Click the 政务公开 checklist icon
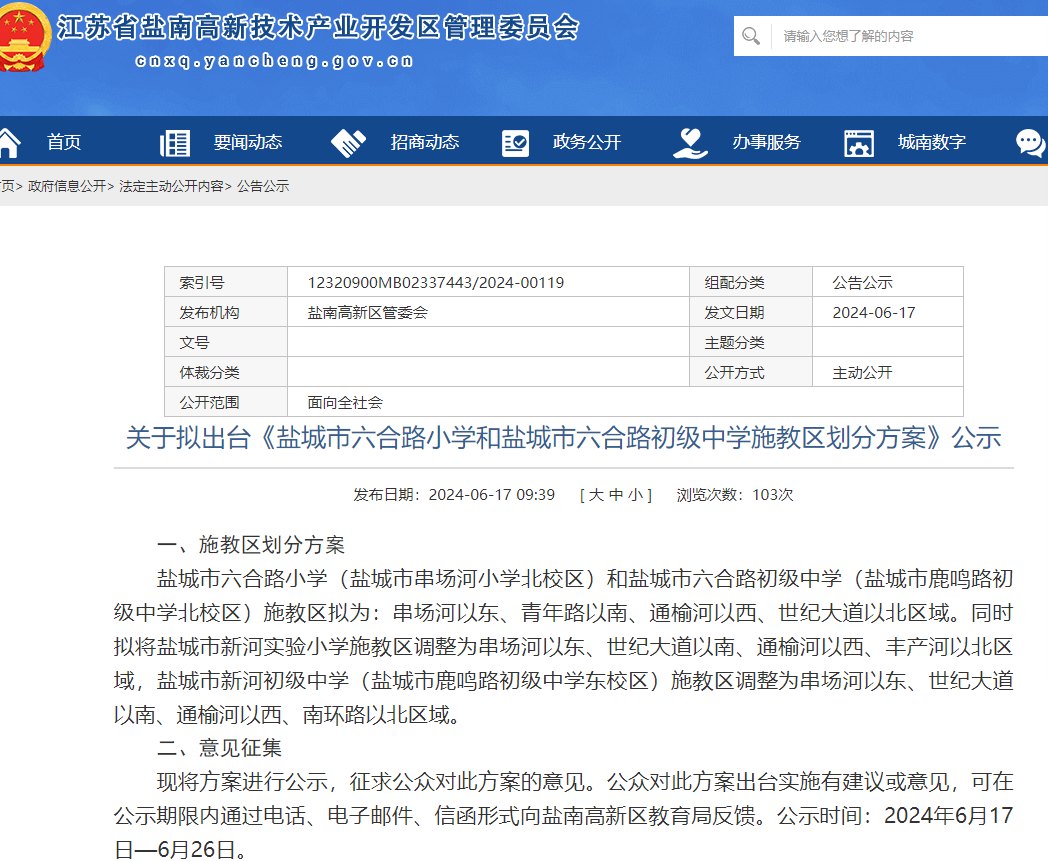The width and height of the screenshot is (1048, 861). 515,143
